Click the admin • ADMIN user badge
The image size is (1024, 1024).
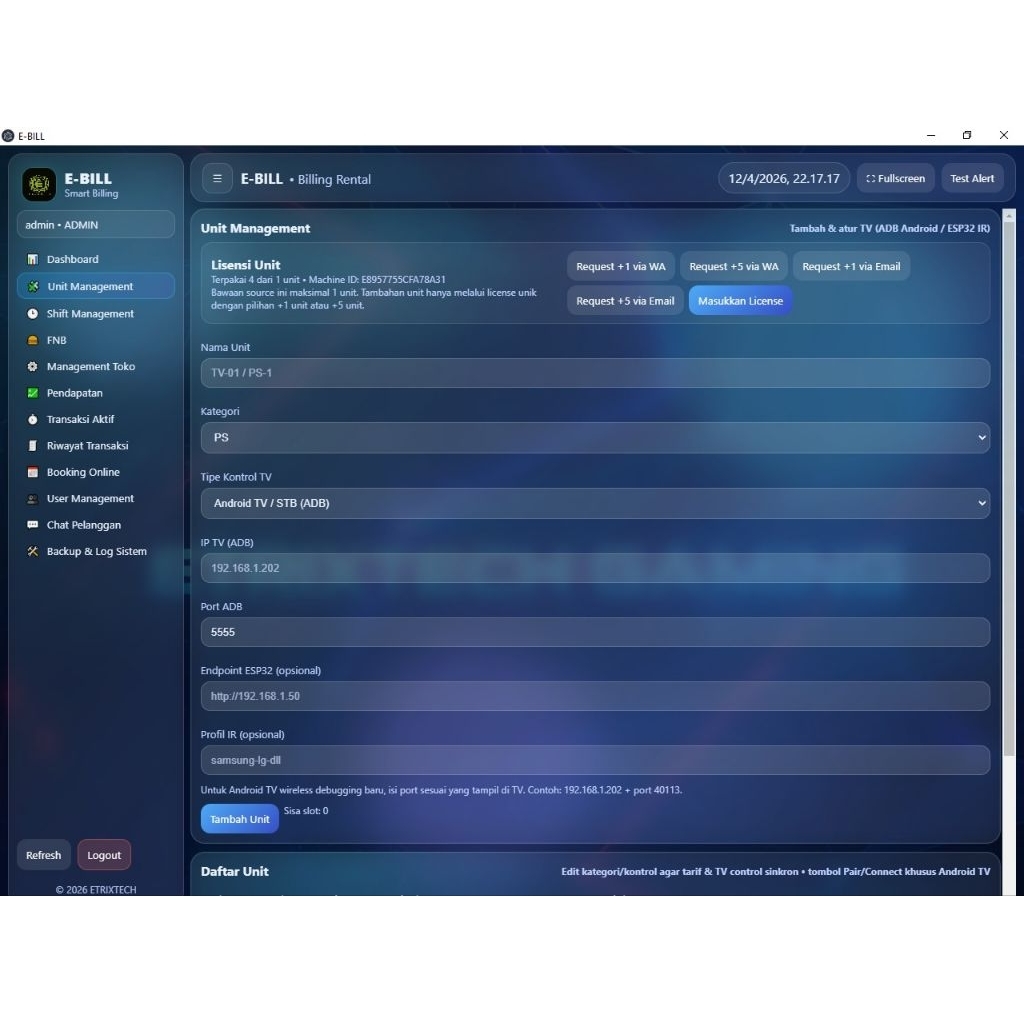point(95,225)
